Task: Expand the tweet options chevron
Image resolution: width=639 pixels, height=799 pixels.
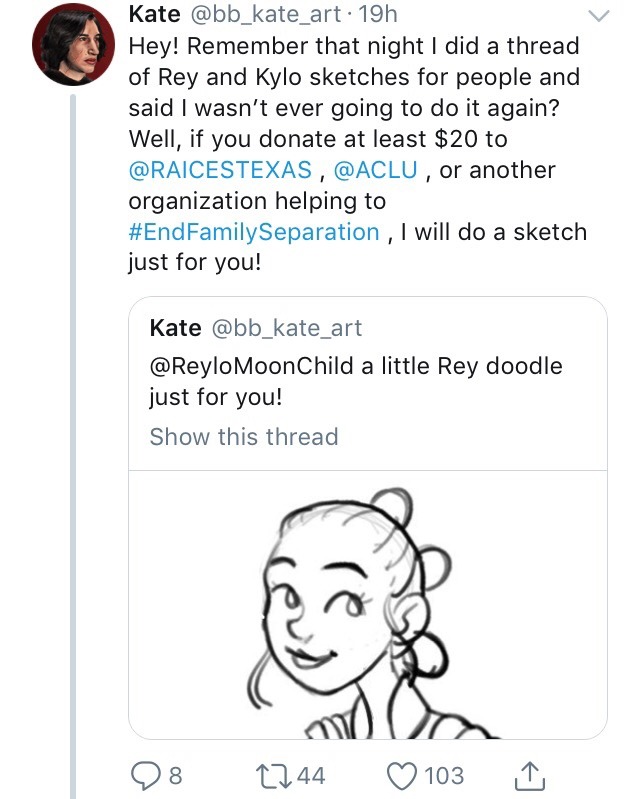Action: point(597,16)
